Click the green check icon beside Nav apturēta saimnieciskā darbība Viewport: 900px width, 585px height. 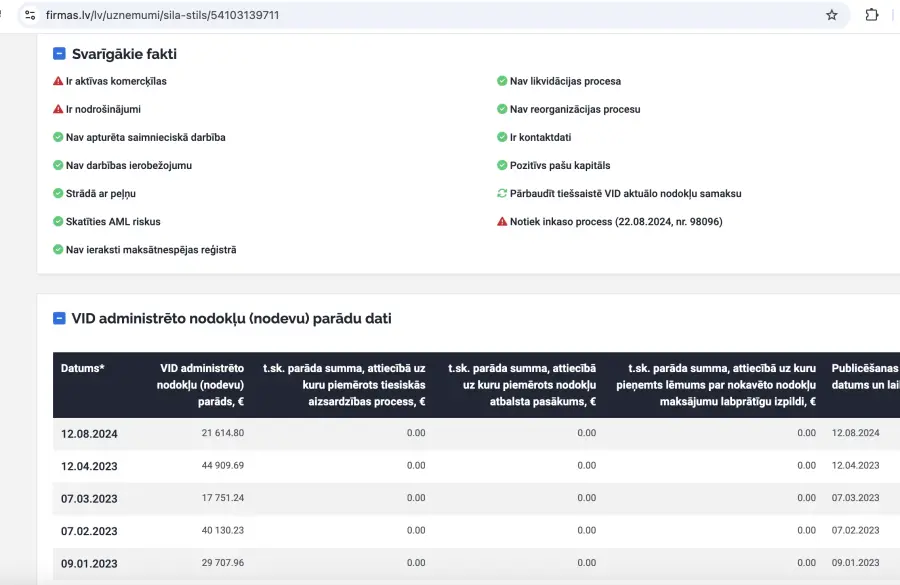[x=58, y=137]
